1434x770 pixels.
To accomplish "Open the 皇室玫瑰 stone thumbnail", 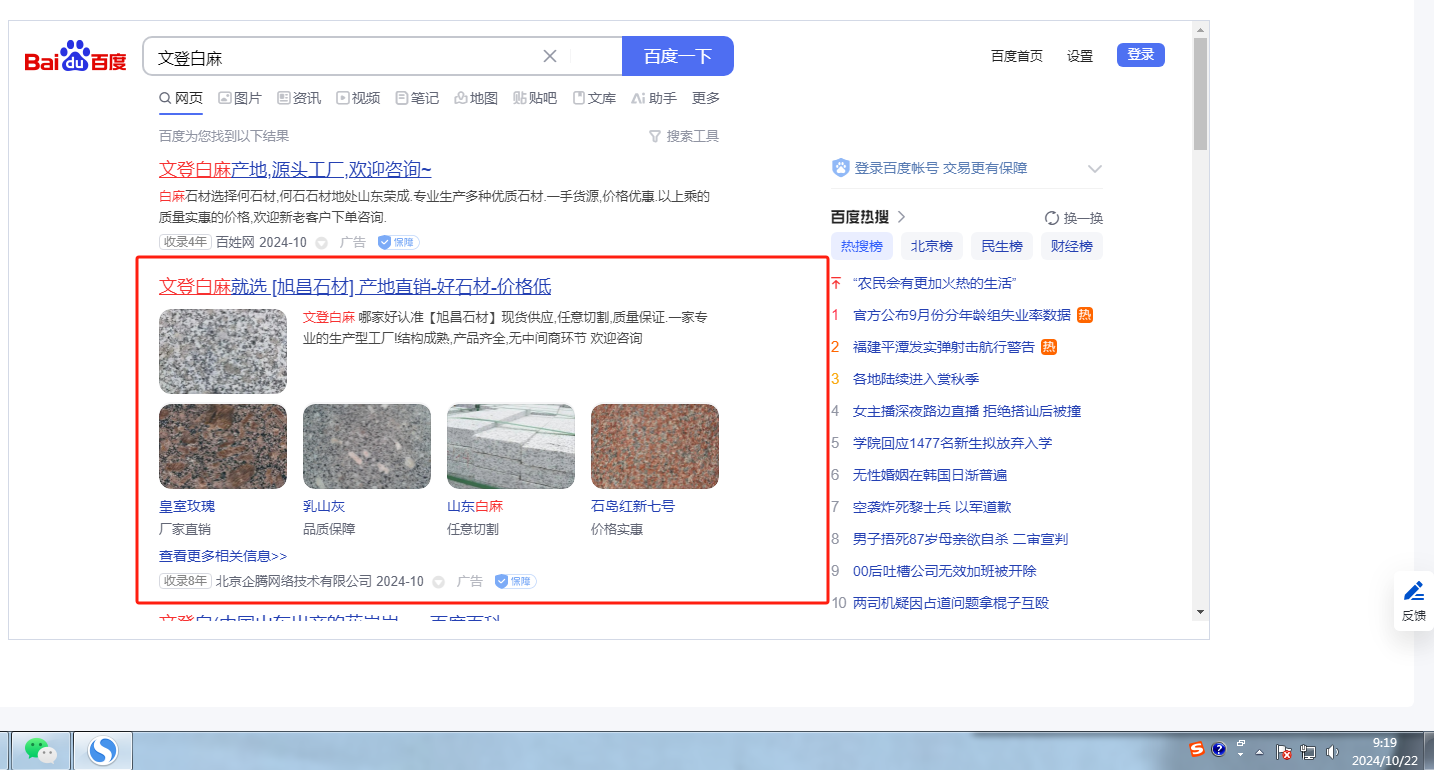I will pos(223,446).
